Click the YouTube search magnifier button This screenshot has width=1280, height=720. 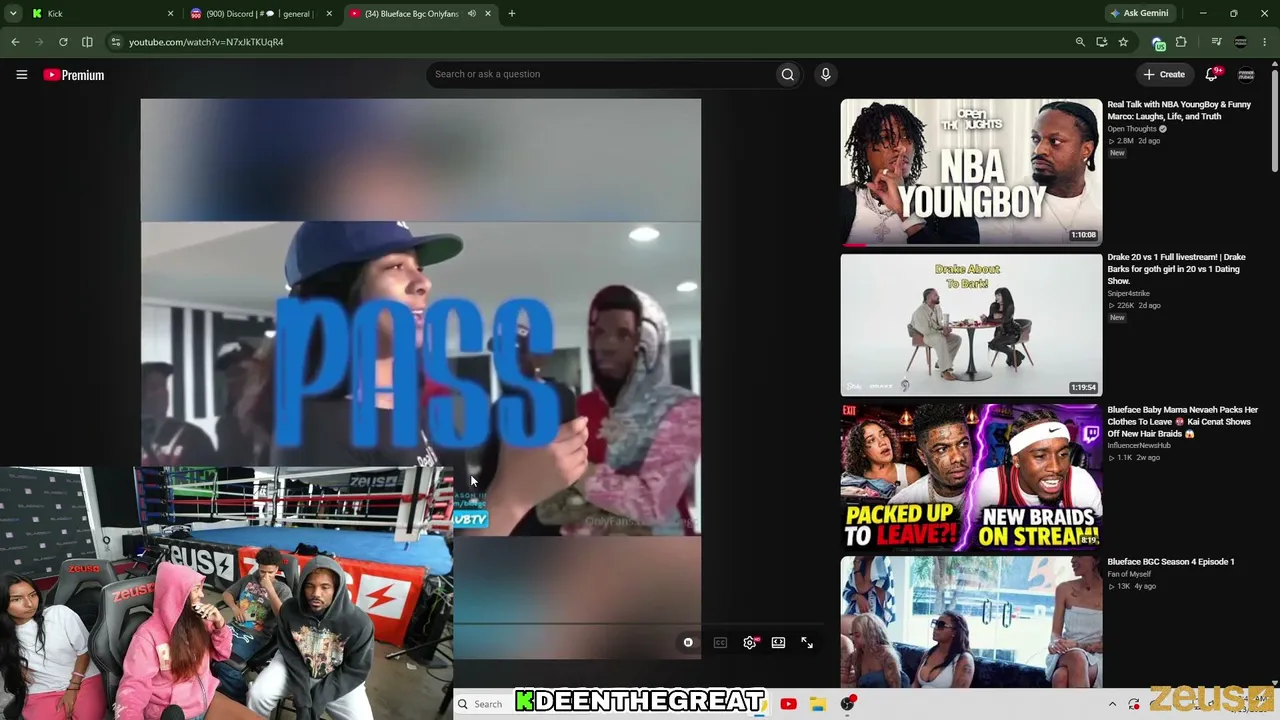788,74
